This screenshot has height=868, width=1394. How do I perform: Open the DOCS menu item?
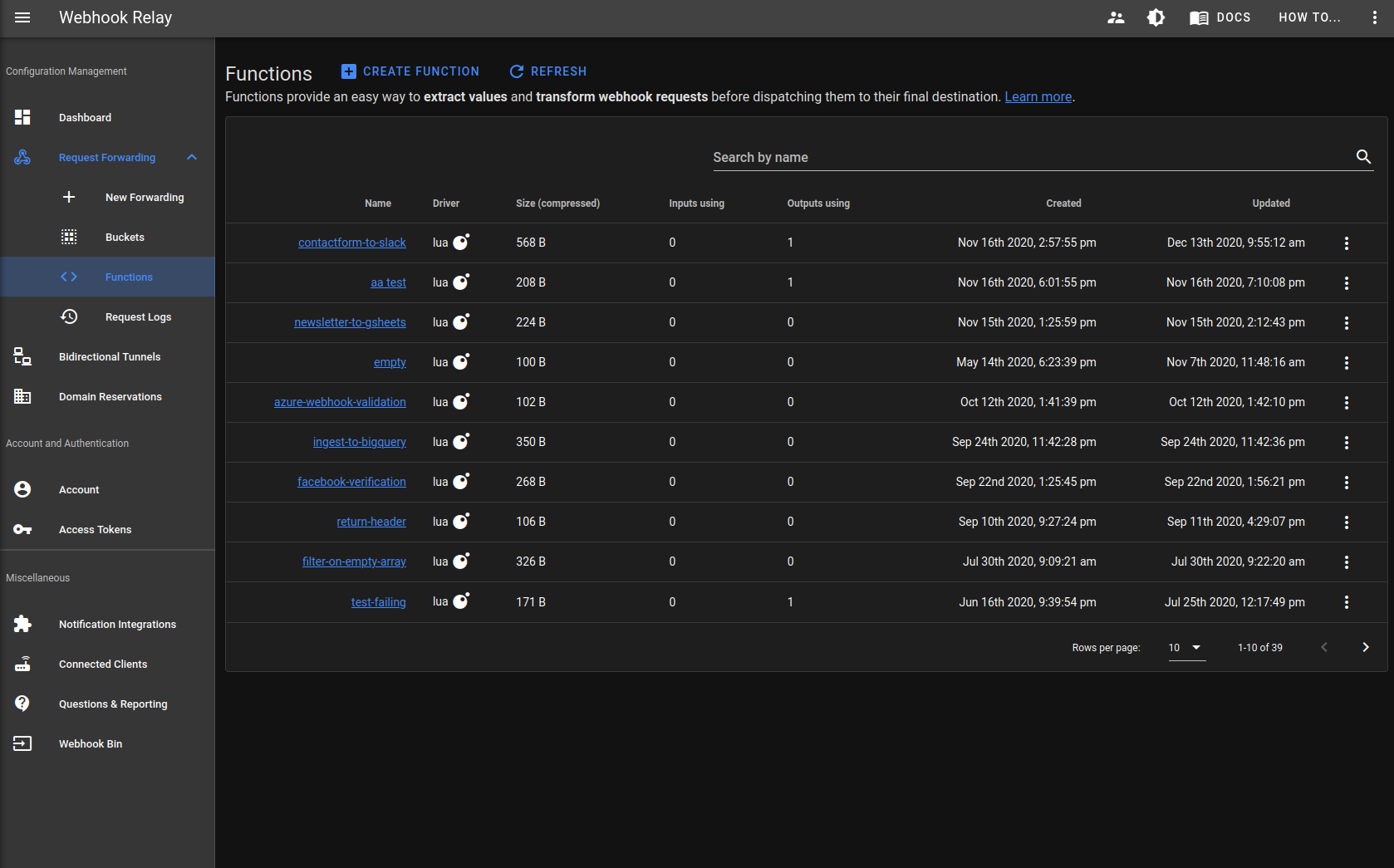coord(1220,17)
